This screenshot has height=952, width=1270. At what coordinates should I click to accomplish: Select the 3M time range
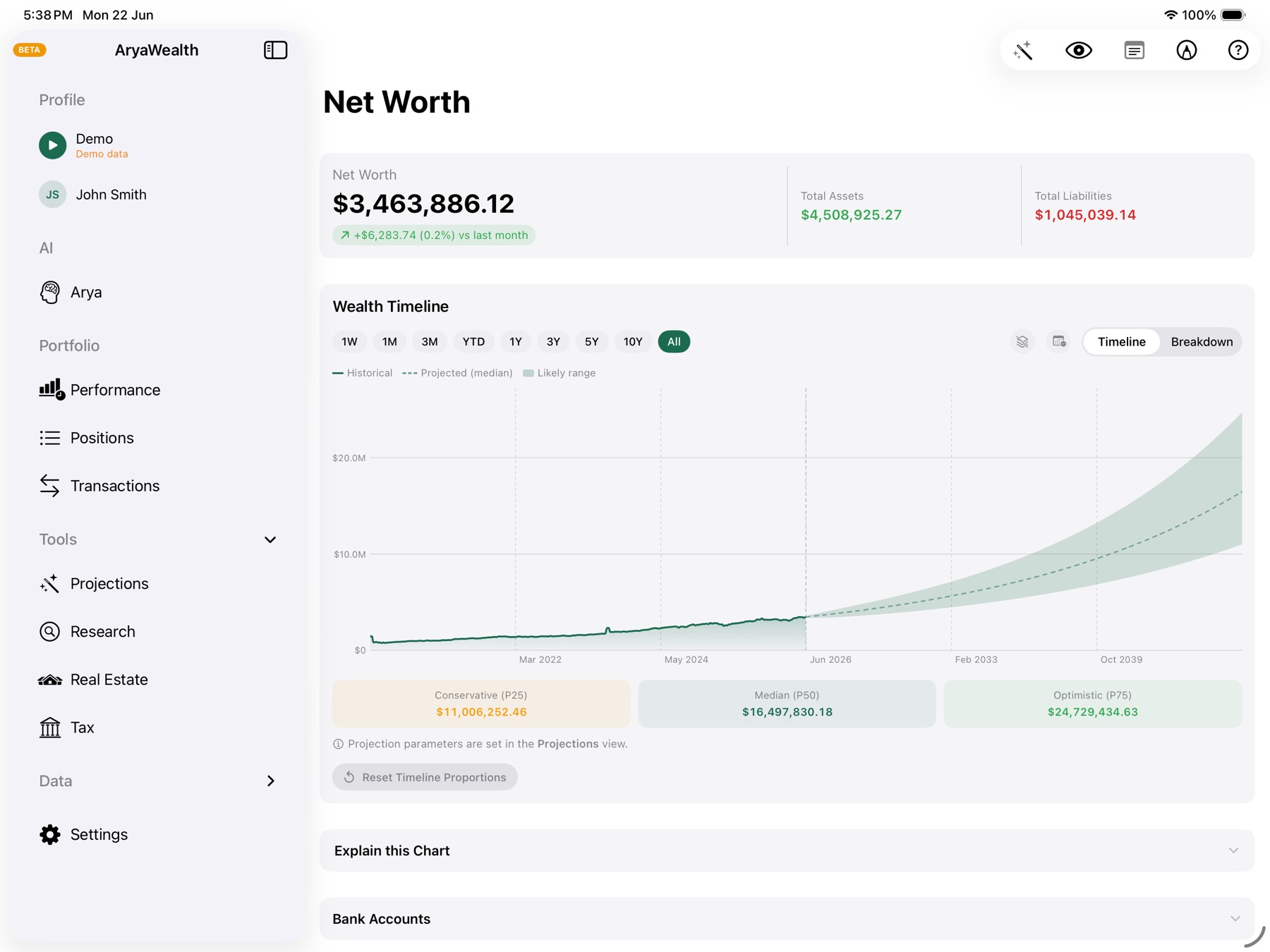(430, 341)
